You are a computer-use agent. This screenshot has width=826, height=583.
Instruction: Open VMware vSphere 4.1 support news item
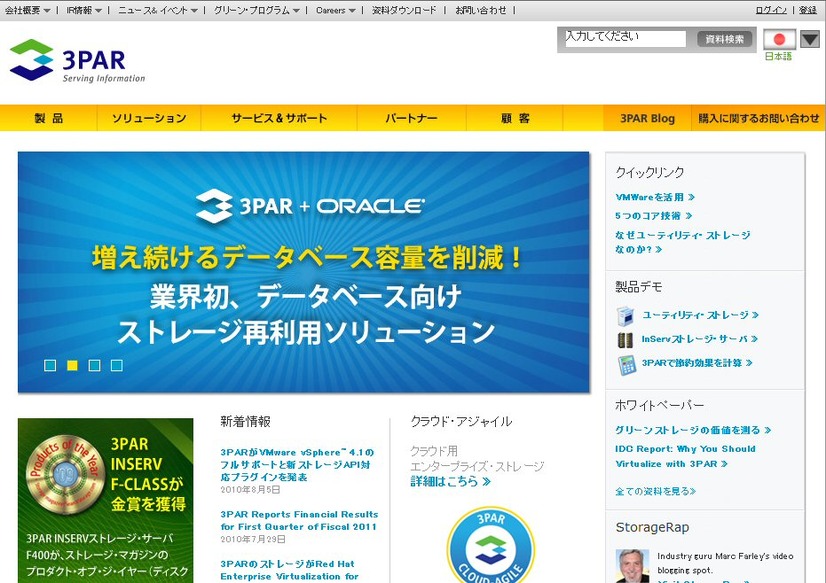(x=297, y=465)
